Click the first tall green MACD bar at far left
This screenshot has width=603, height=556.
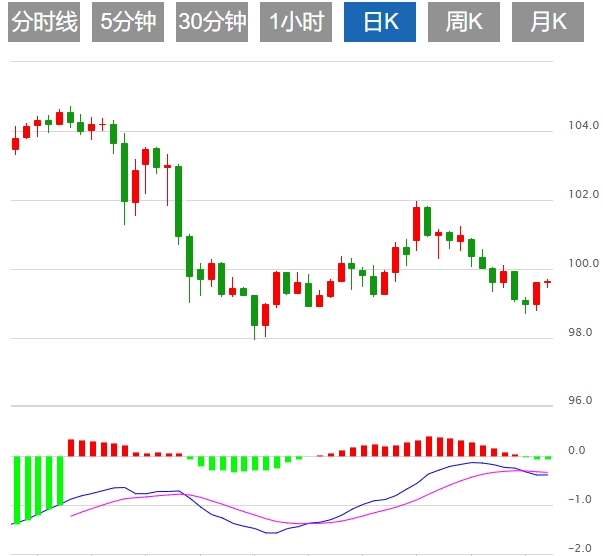click(x=16, y=489)
